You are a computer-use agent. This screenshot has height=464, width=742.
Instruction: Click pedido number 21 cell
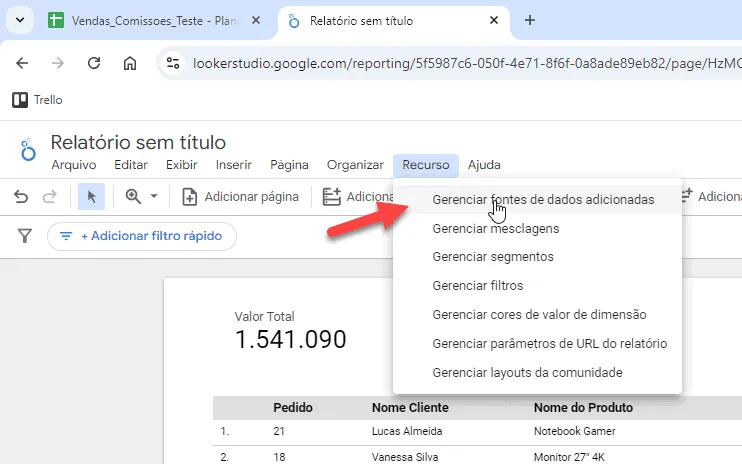click(x=279, y=431)
